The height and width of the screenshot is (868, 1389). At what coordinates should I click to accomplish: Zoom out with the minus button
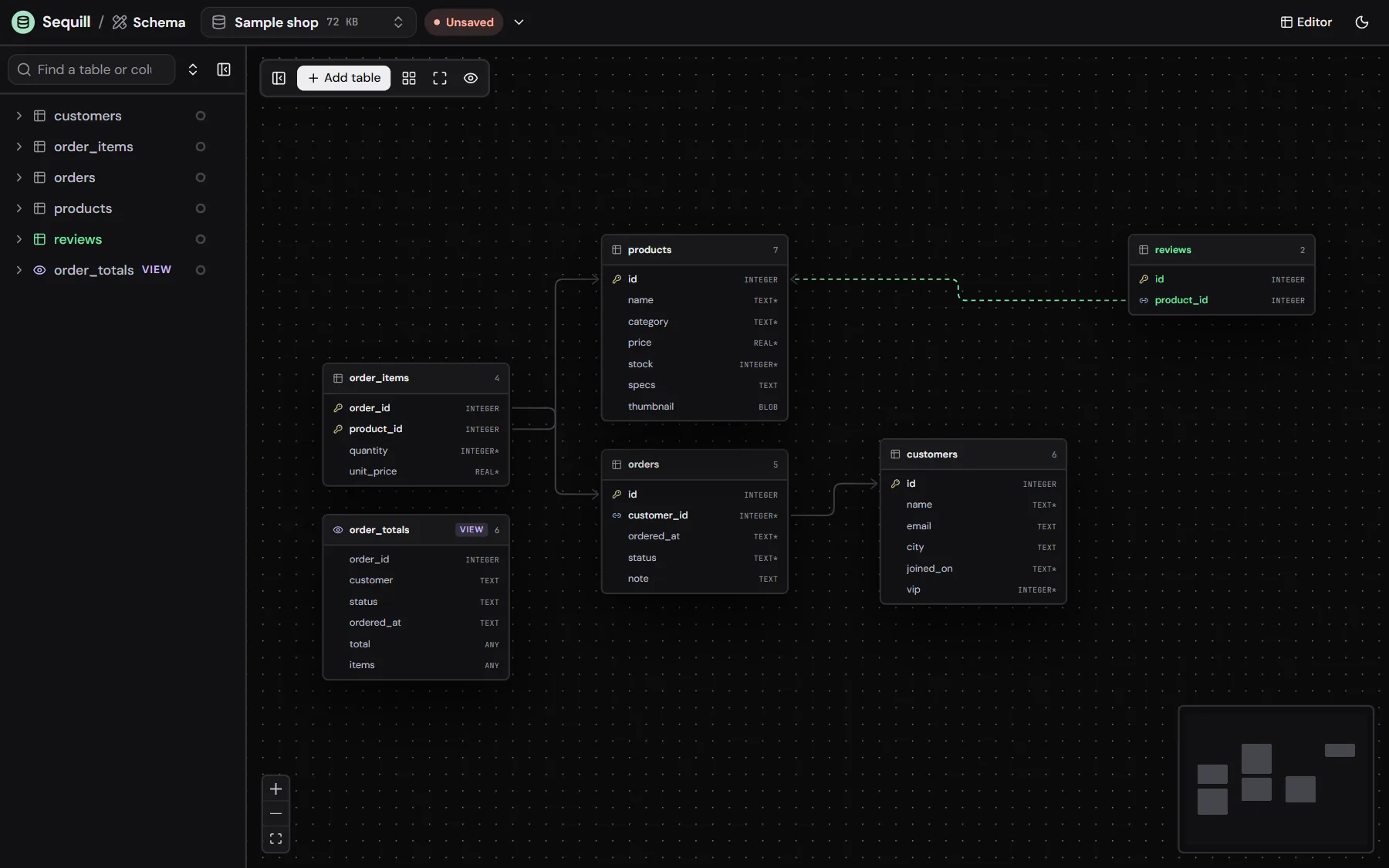(x=275, y=814)
